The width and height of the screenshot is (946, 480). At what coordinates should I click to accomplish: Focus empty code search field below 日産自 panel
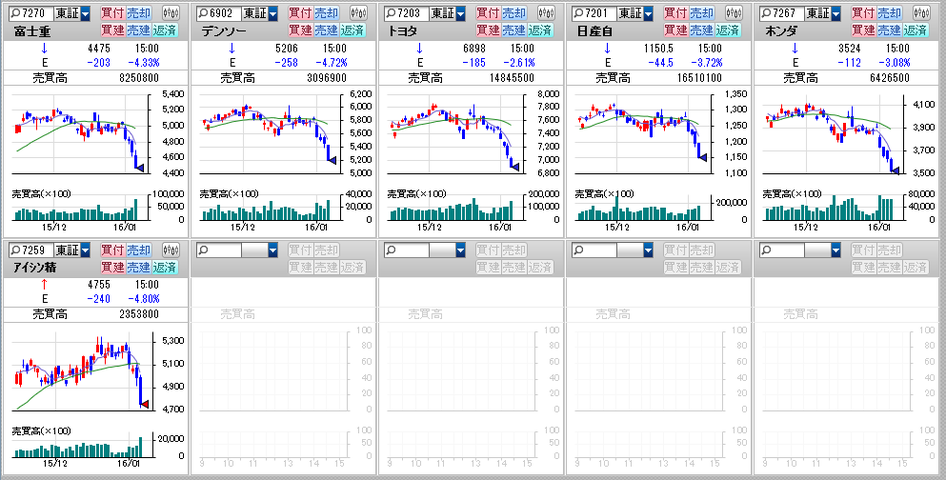(x=594, y=250)
